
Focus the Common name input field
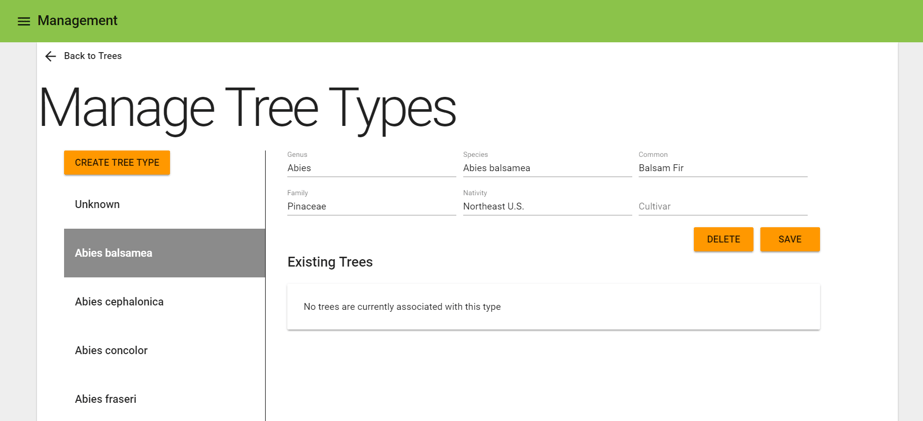723,168
